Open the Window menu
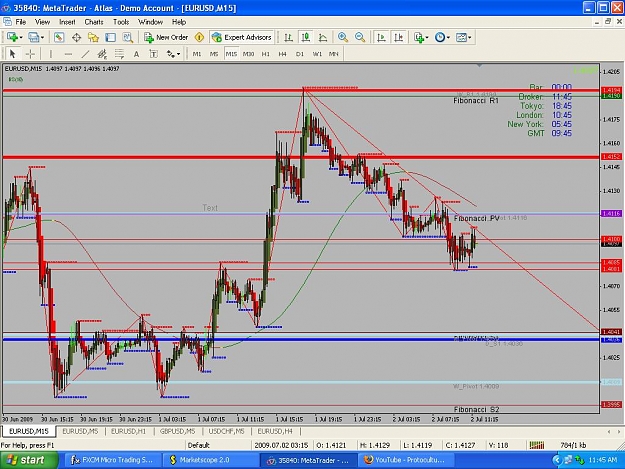 point(150,22)
